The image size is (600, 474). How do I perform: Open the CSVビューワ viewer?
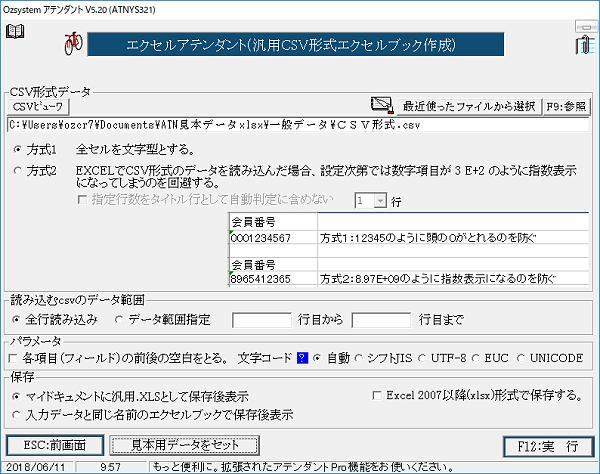[x=38, y=106]
